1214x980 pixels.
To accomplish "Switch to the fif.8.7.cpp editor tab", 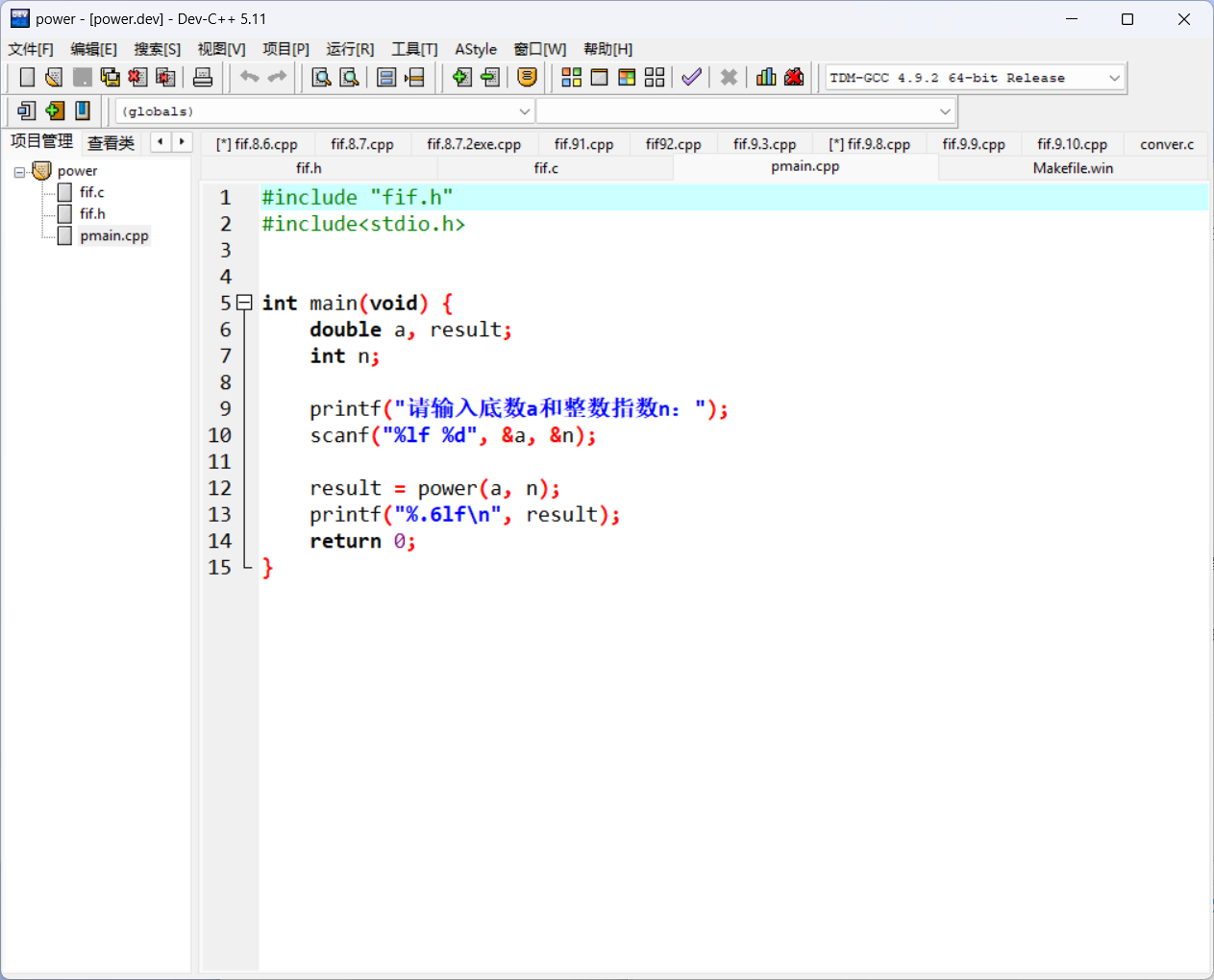I will 362,144.
